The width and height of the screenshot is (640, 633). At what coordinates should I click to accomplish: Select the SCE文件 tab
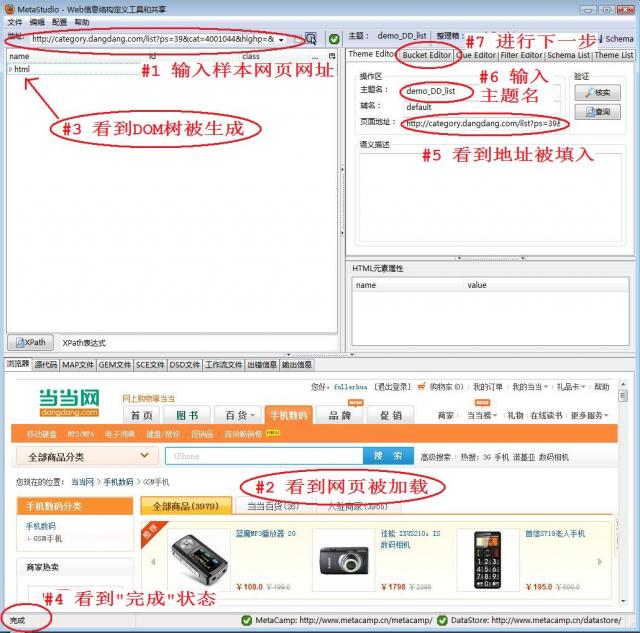(150, 365)
